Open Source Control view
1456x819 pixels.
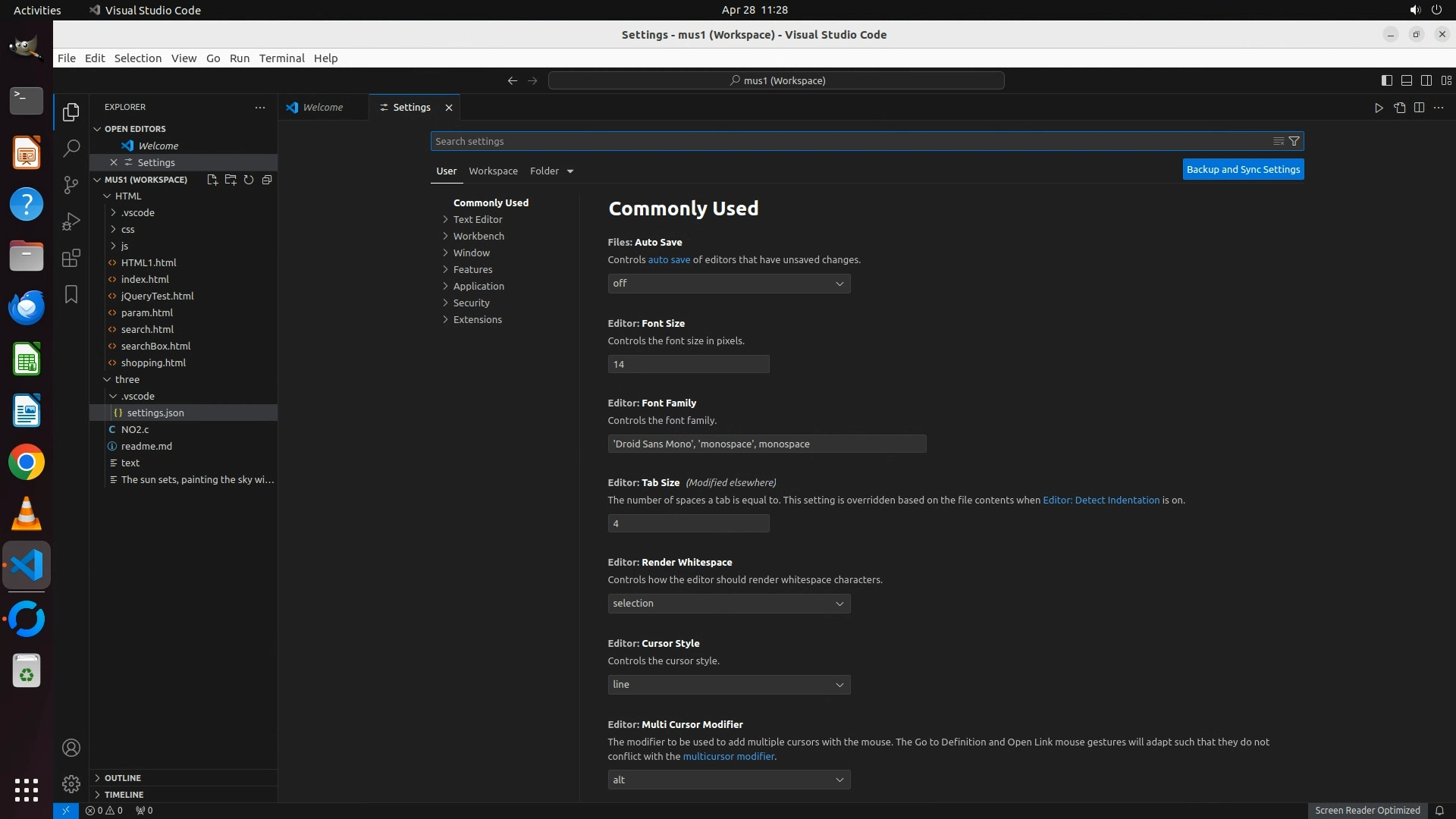71,185
